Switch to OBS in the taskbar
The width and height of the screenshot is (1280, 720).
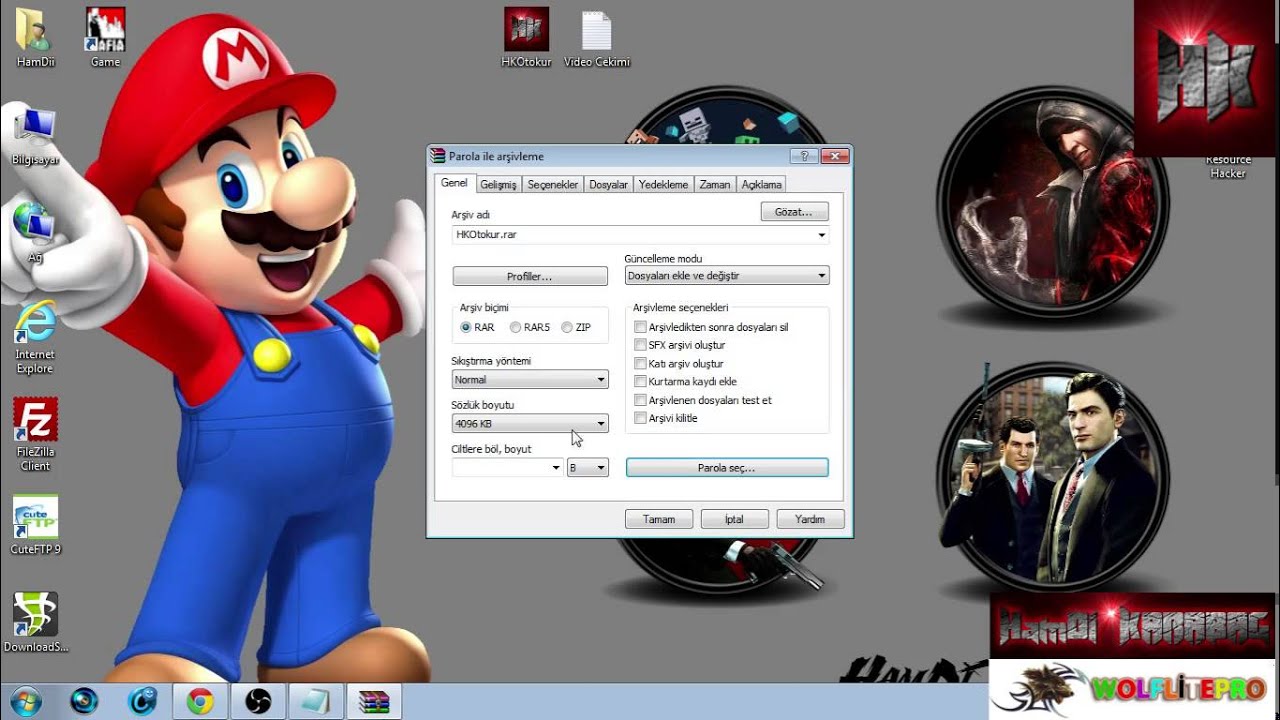click(x=258, y=701)
